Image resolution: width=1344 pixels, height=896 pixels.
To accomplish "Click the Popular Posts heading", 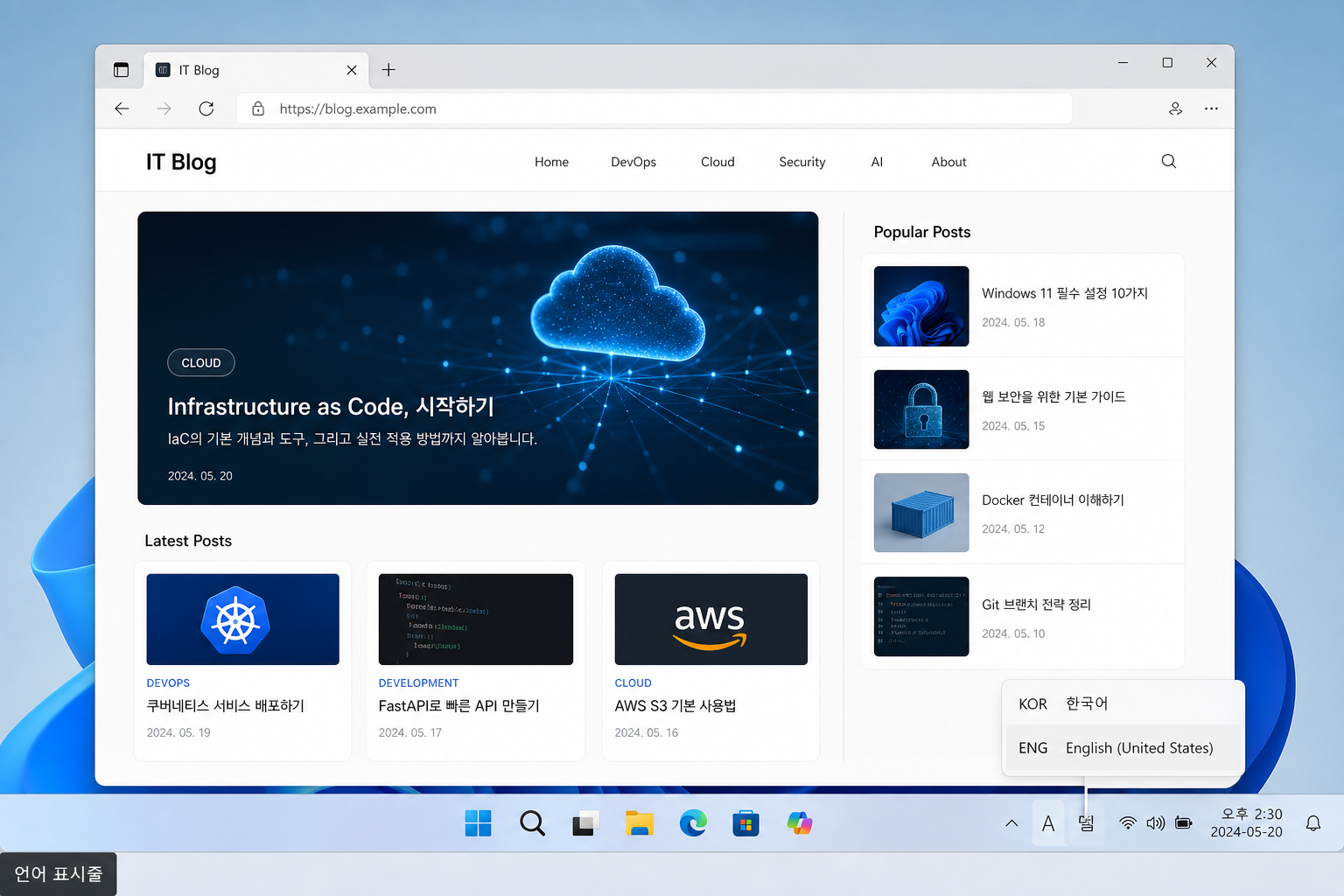I will [x=922, y=232].
